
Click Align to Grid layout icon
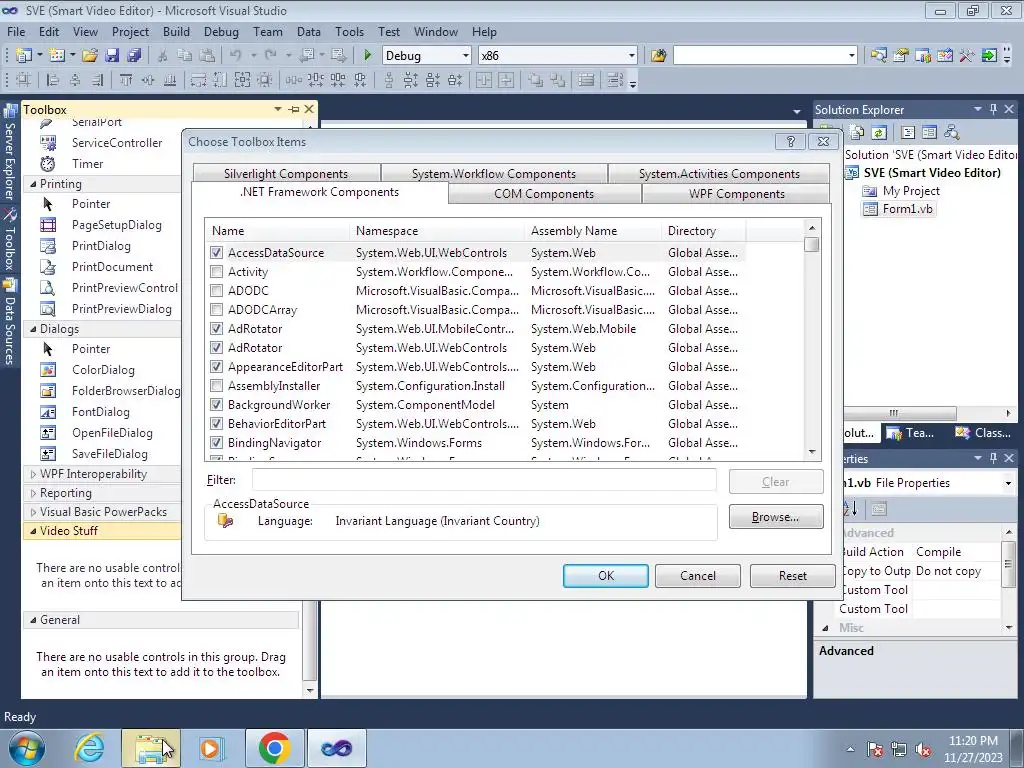[x=24, y=80]
